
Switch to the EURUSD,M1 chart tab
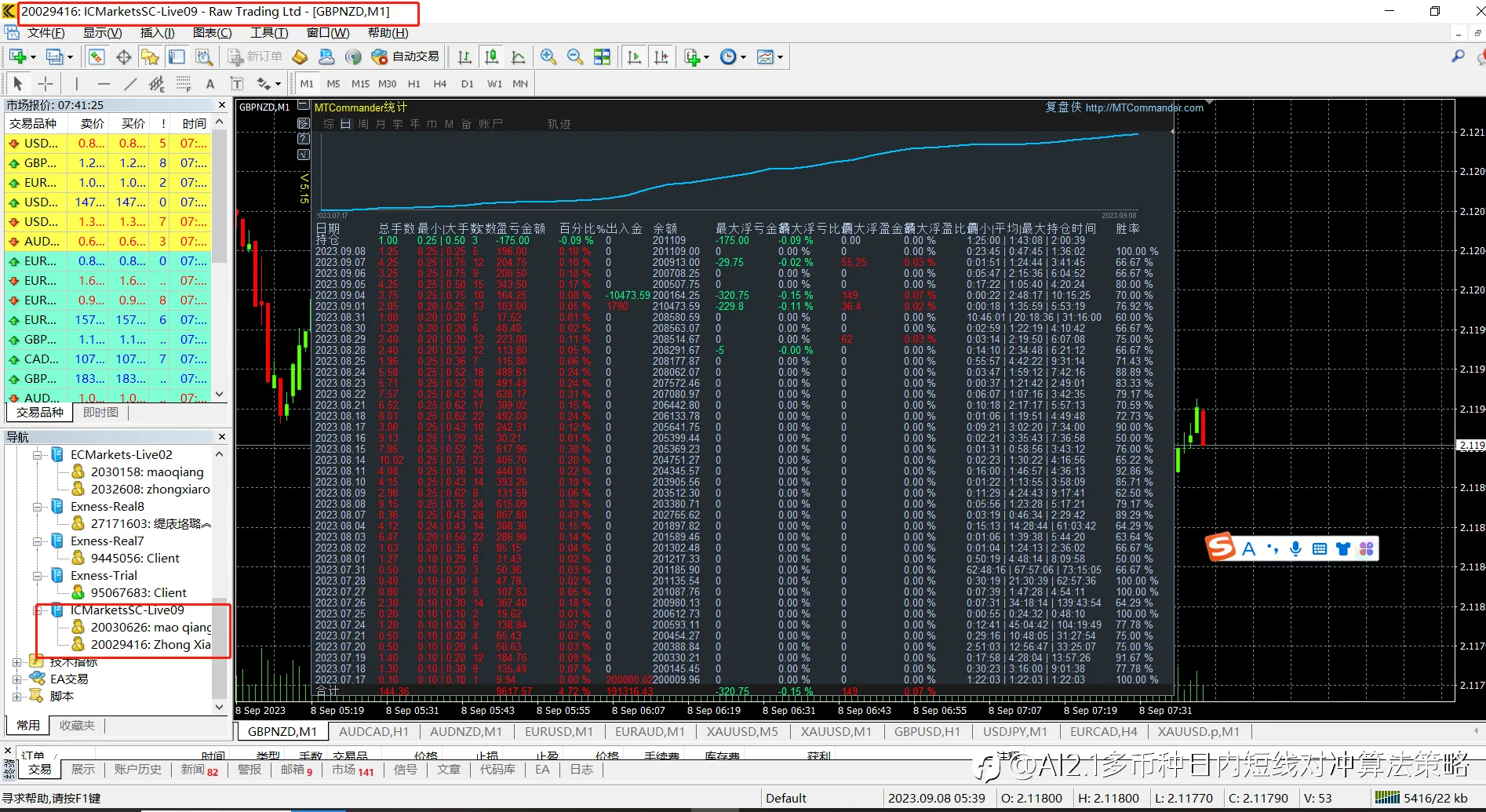pos(559,731)
